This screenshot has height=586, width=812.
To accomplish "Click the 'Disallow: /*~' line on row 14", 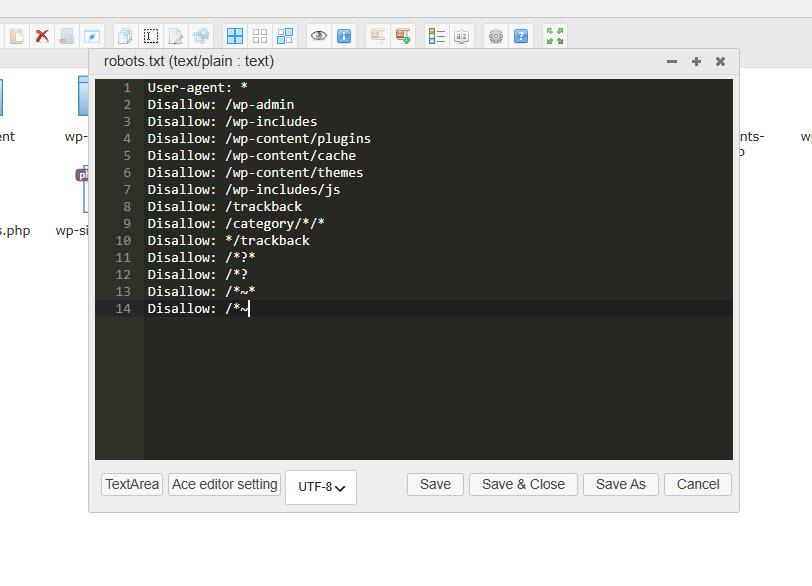I will click(x=198, y=309).
